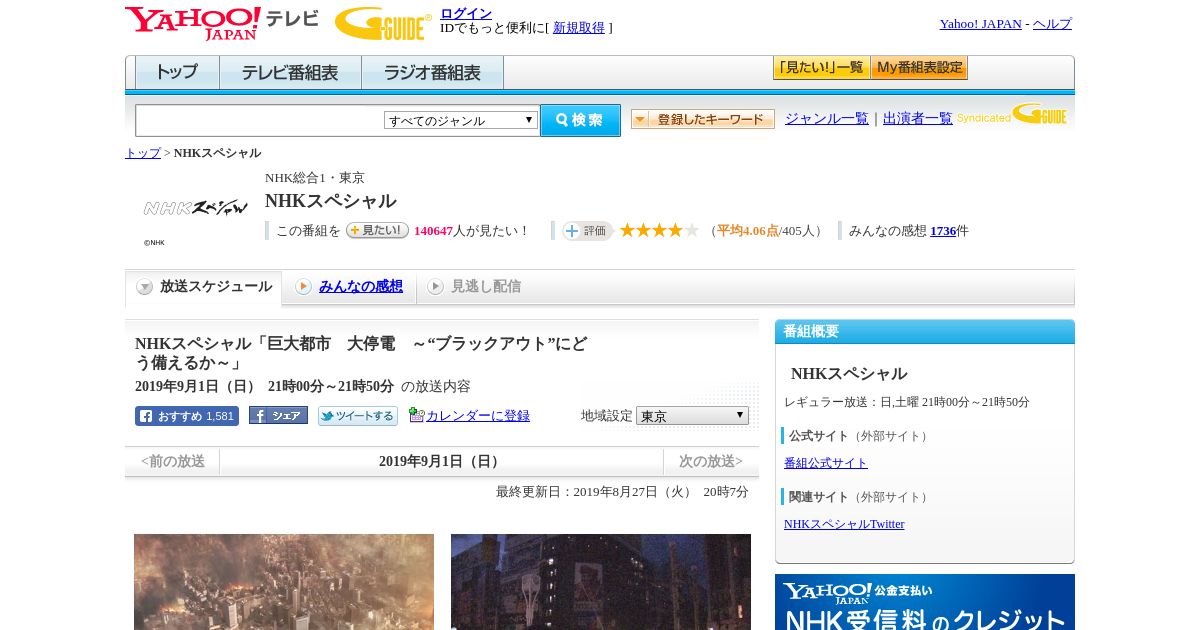Add program with 見たい! plus button

377,230
